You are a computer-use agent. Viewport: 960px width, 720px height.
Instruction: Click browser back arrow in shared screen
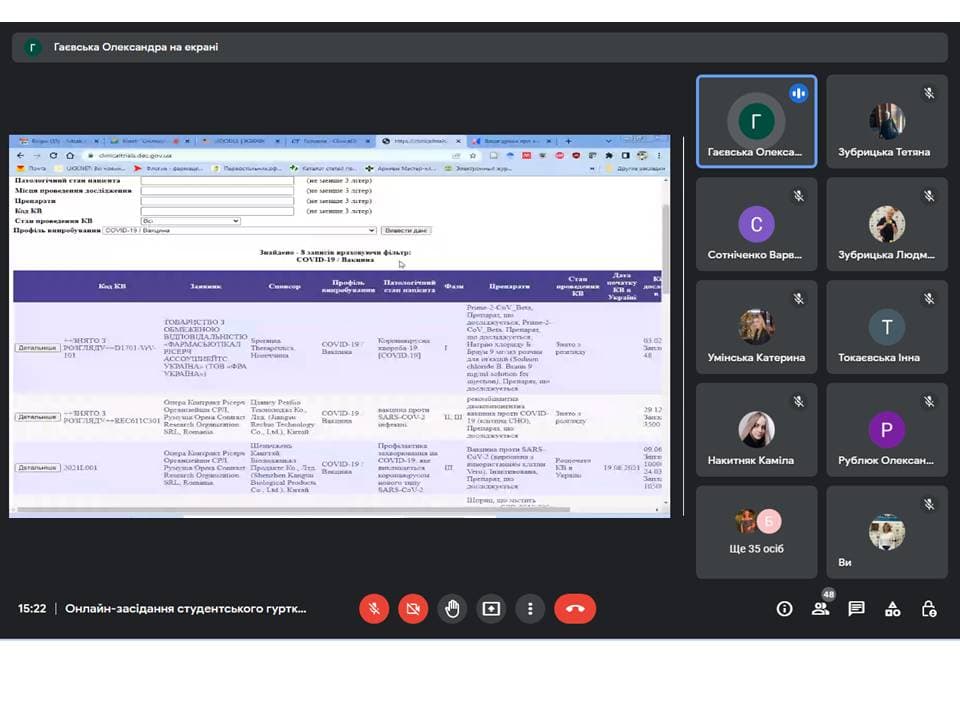[21, 156]
